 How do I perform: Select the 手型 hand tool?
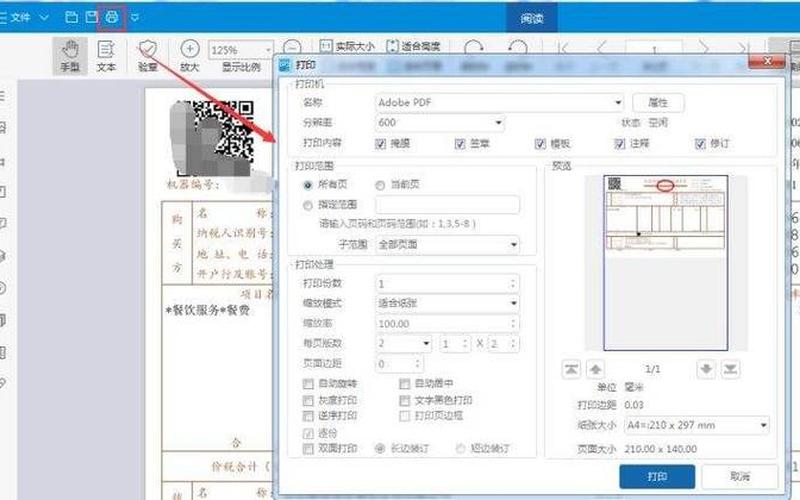70,56
